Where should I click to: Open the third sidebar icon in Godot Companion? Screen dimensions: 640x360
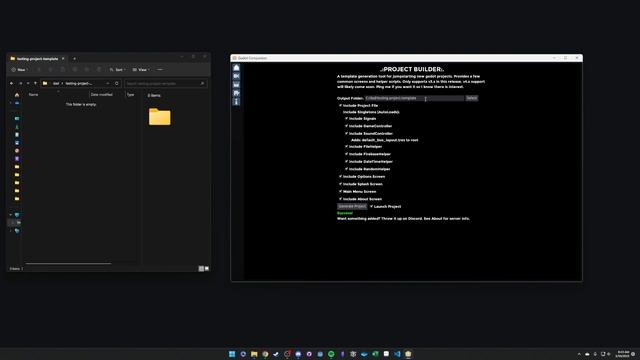(236, 85)
